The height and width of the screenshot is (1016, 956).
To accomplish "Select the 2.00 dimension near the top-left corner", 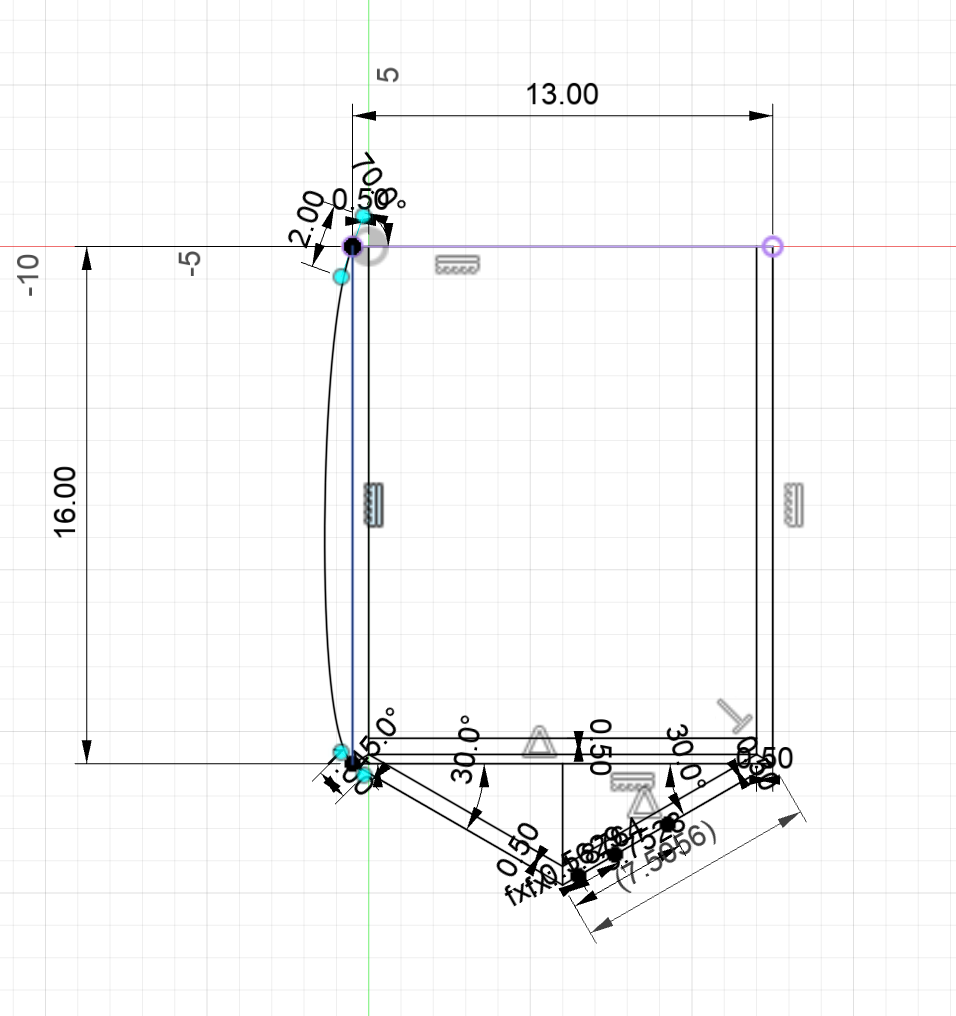I will [x=307, y=218].
